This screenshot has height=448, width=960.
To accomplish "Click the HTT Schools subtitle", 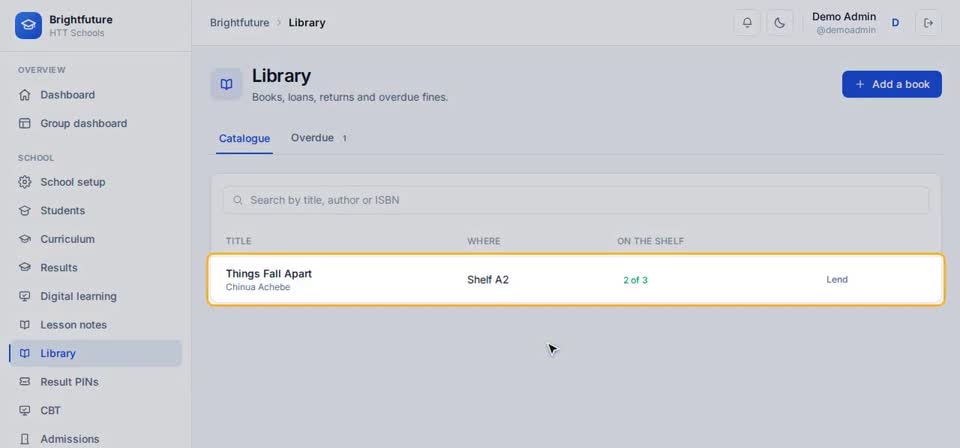I will point(77,33).
